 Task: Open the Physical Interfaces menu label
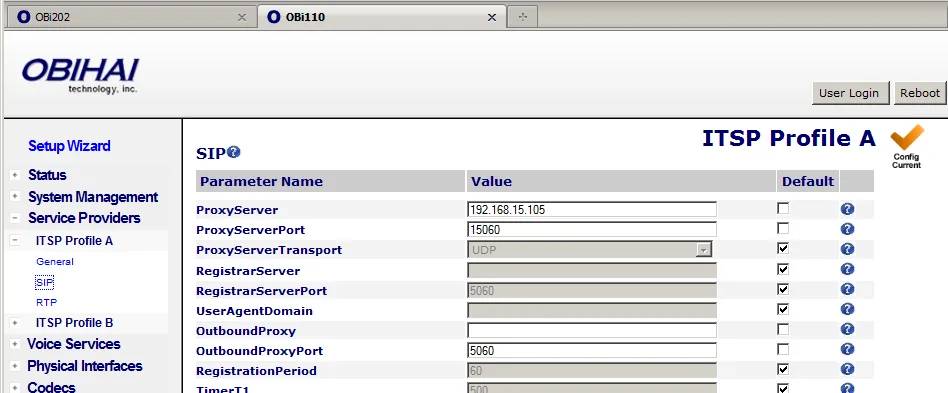point(85,366)
